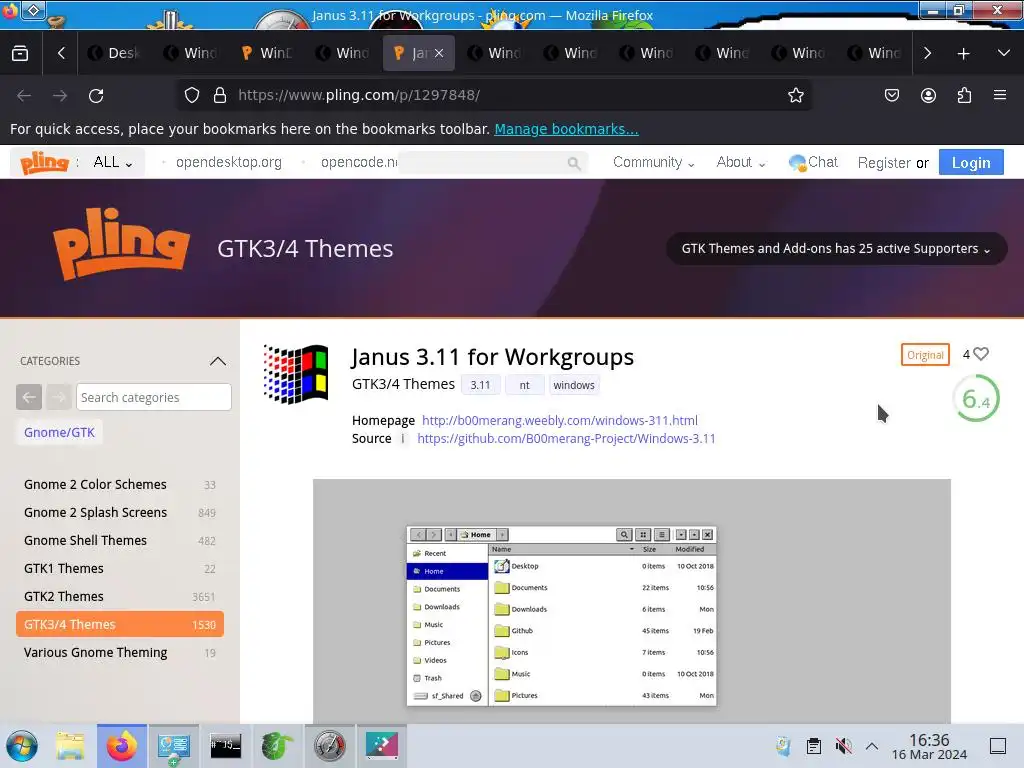Screen dimensions: 1024x768
Task: View site security padlock information
Action: click(220, 95)
